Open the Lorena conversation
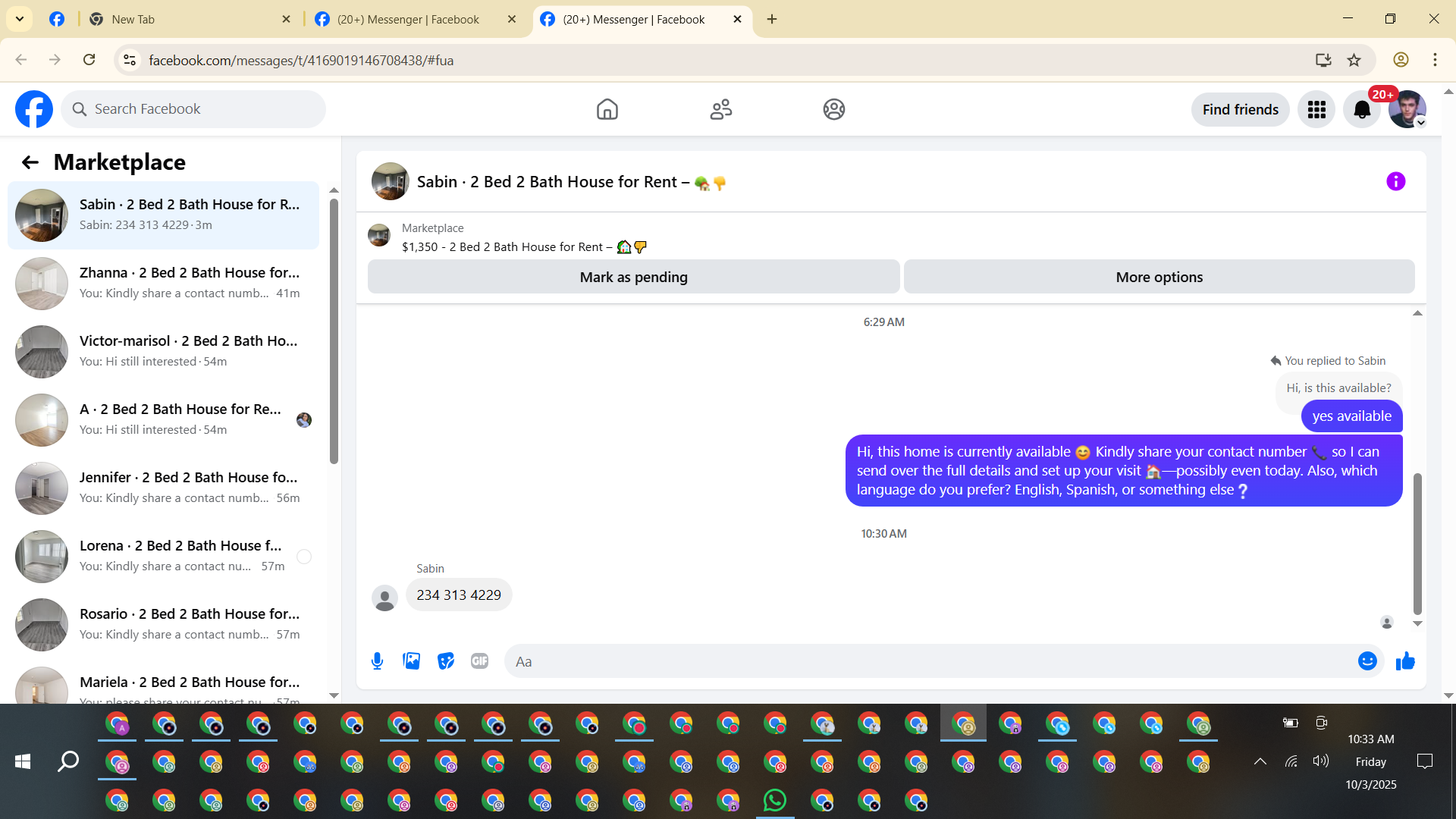 click(x=163, y=557)
